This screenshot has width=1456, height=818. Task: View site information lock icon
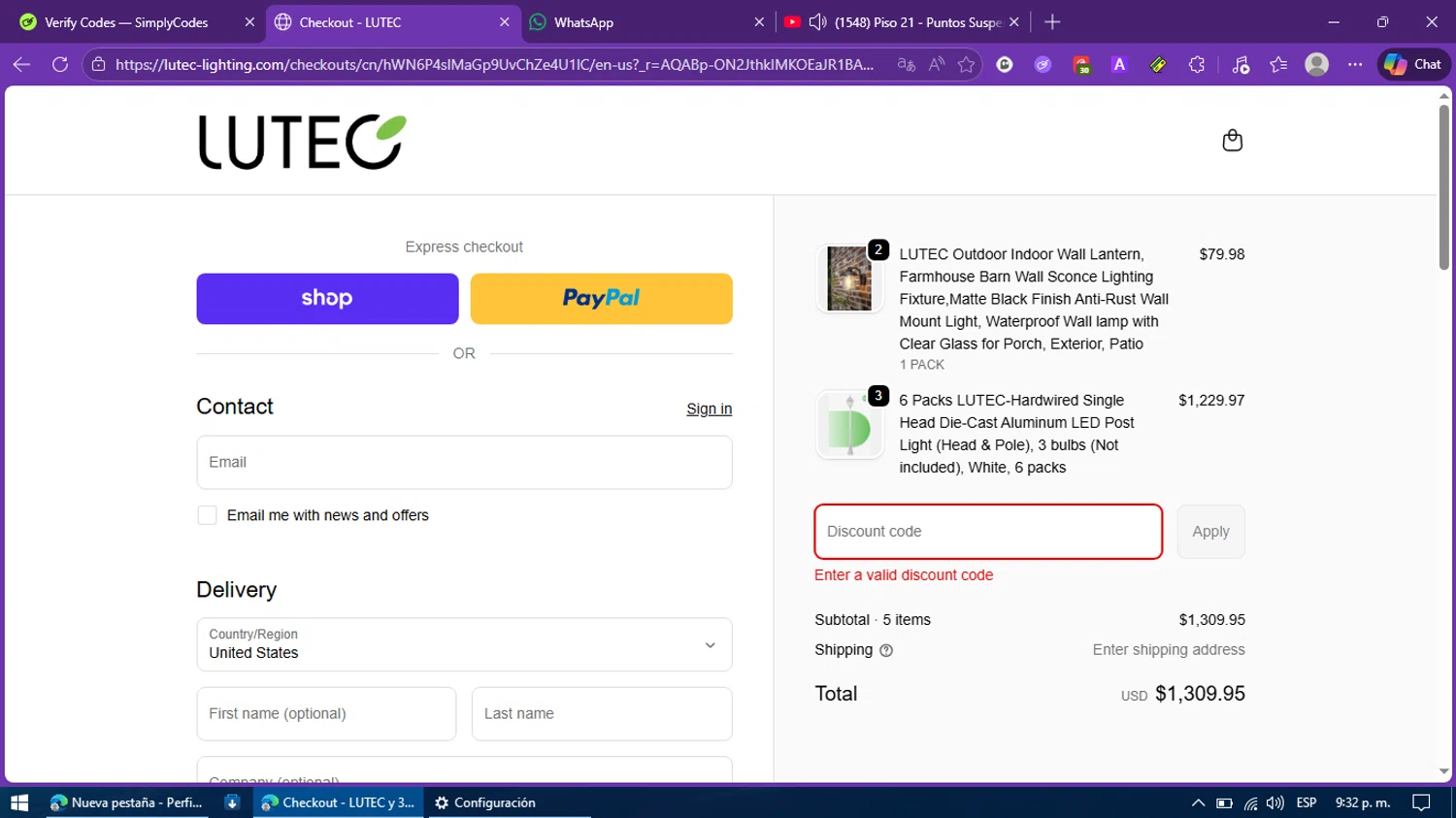(98, 64)
